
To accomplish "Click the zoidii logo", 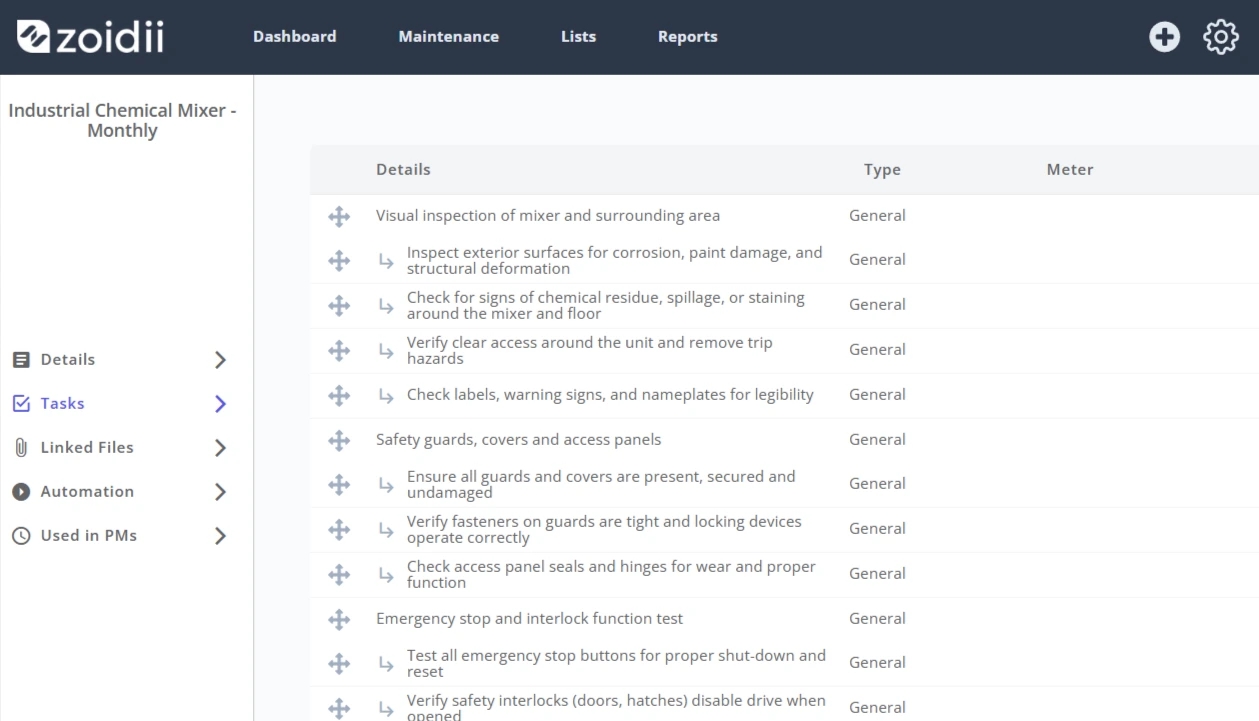I will (90, 37).
